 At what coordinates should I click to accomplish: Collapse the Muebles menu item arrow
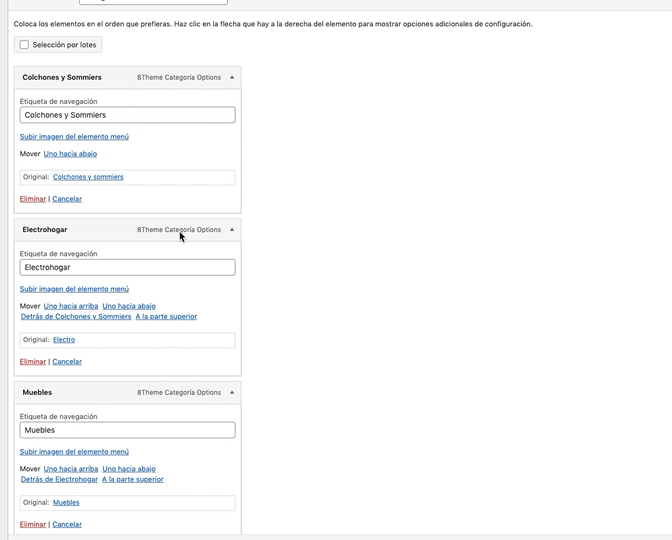232,392
